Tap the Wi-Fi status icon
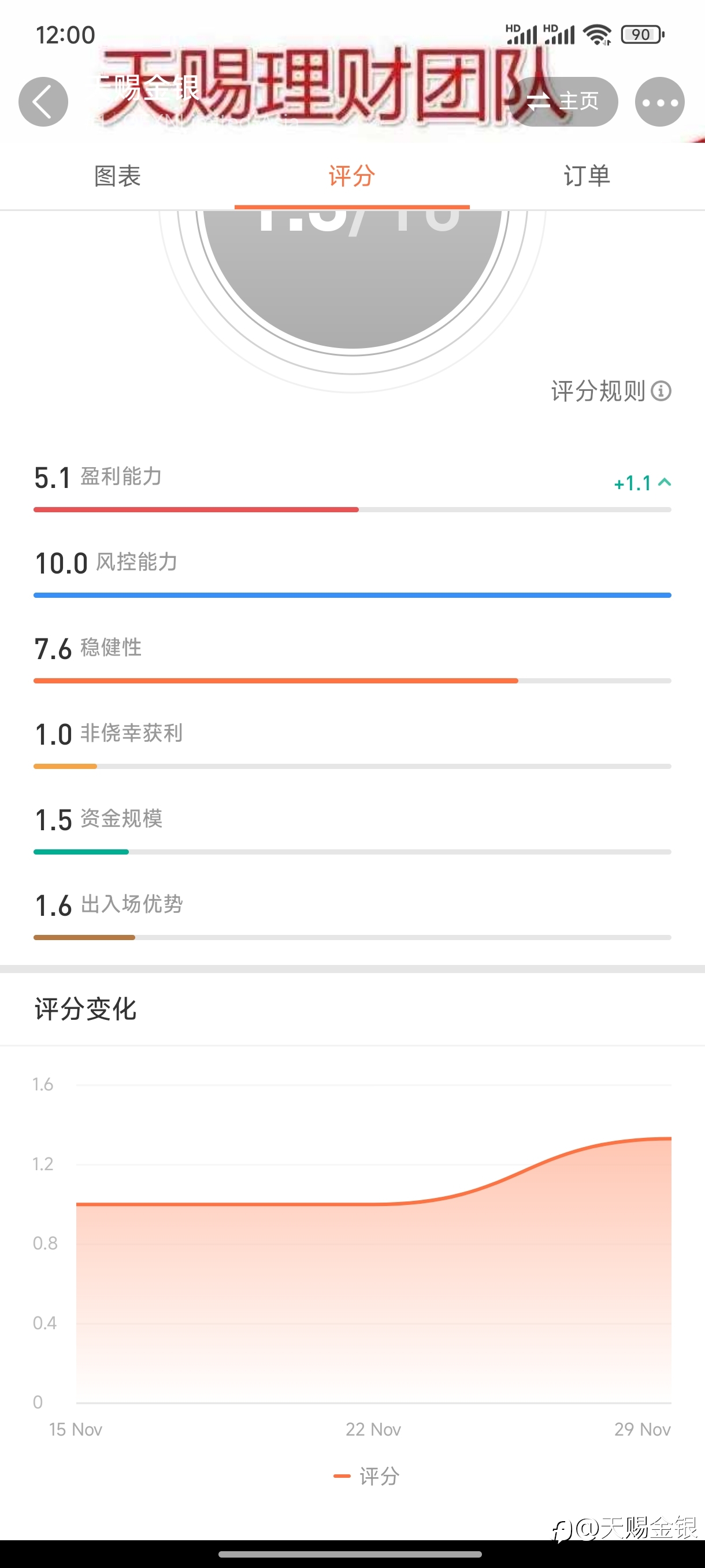The height and width of the screenshot is (1568, 705). point(598,35)
